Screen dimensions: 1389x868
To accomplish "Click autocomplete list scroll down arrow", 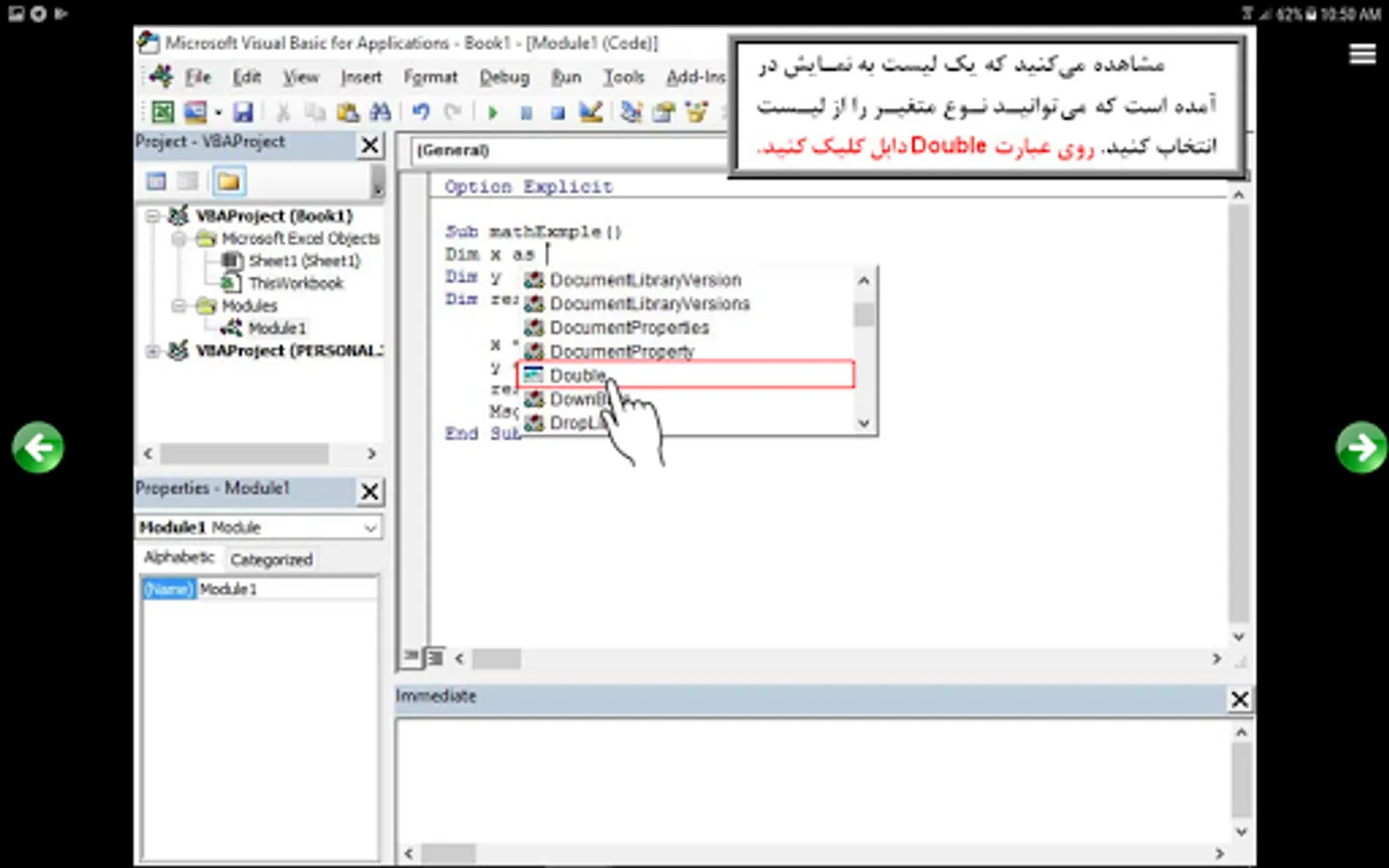I will [x=864, y=422].
